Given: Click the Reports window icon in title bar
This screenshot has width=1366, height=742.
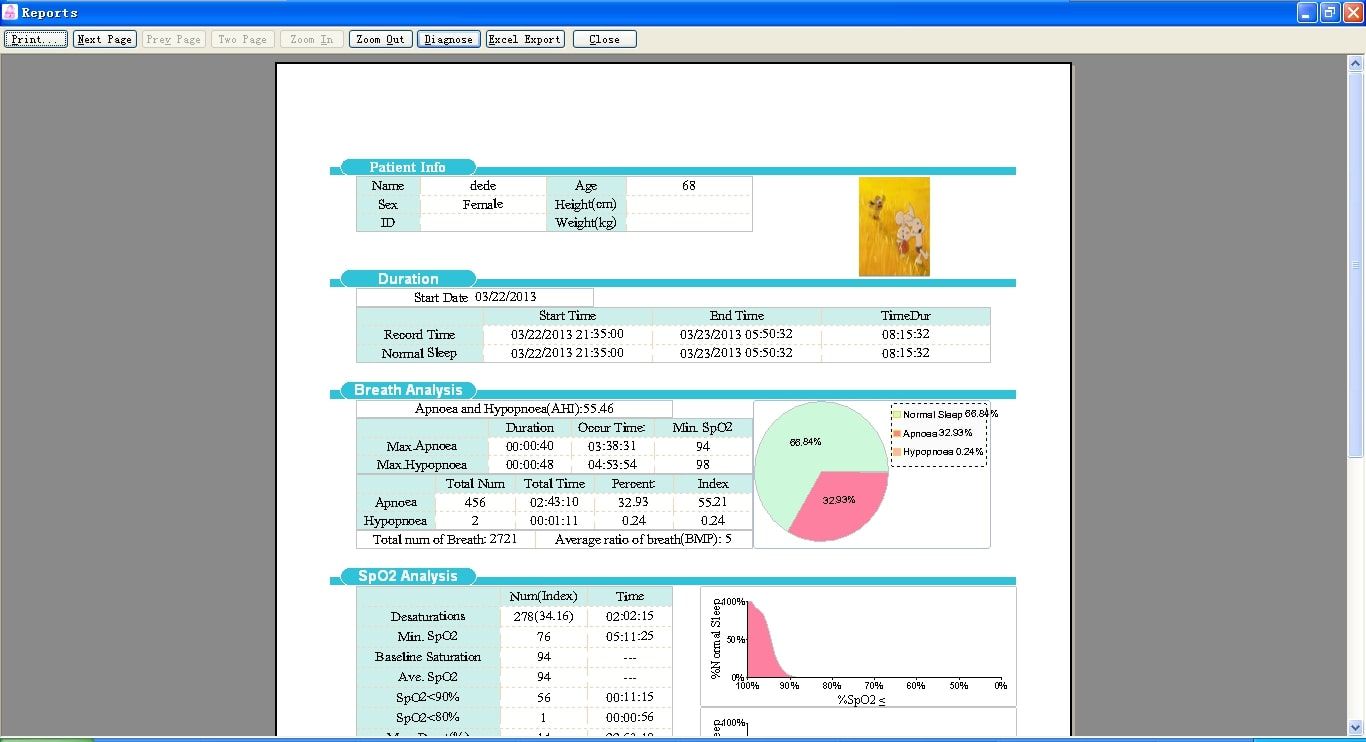Looking at the screenshot, I should (x=10, y=13).
